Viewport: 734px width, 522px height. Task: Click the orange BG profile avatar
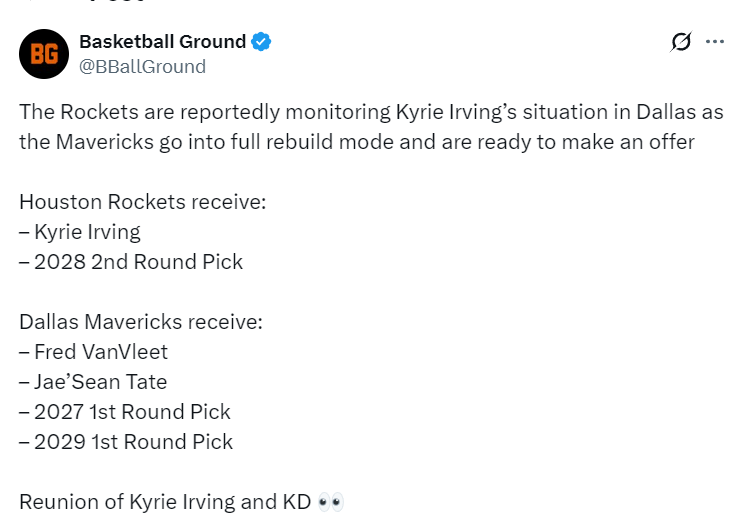coord(44,54)
